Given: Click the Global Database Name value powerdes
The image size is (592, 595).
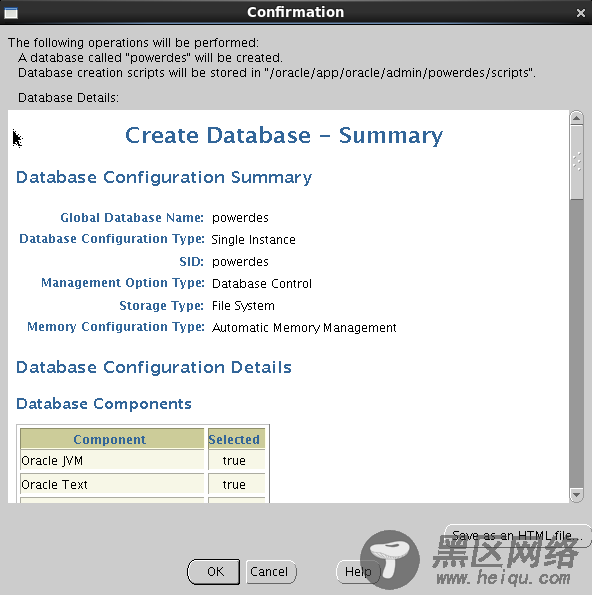Looking at the screenshot, I should point(240,218).
